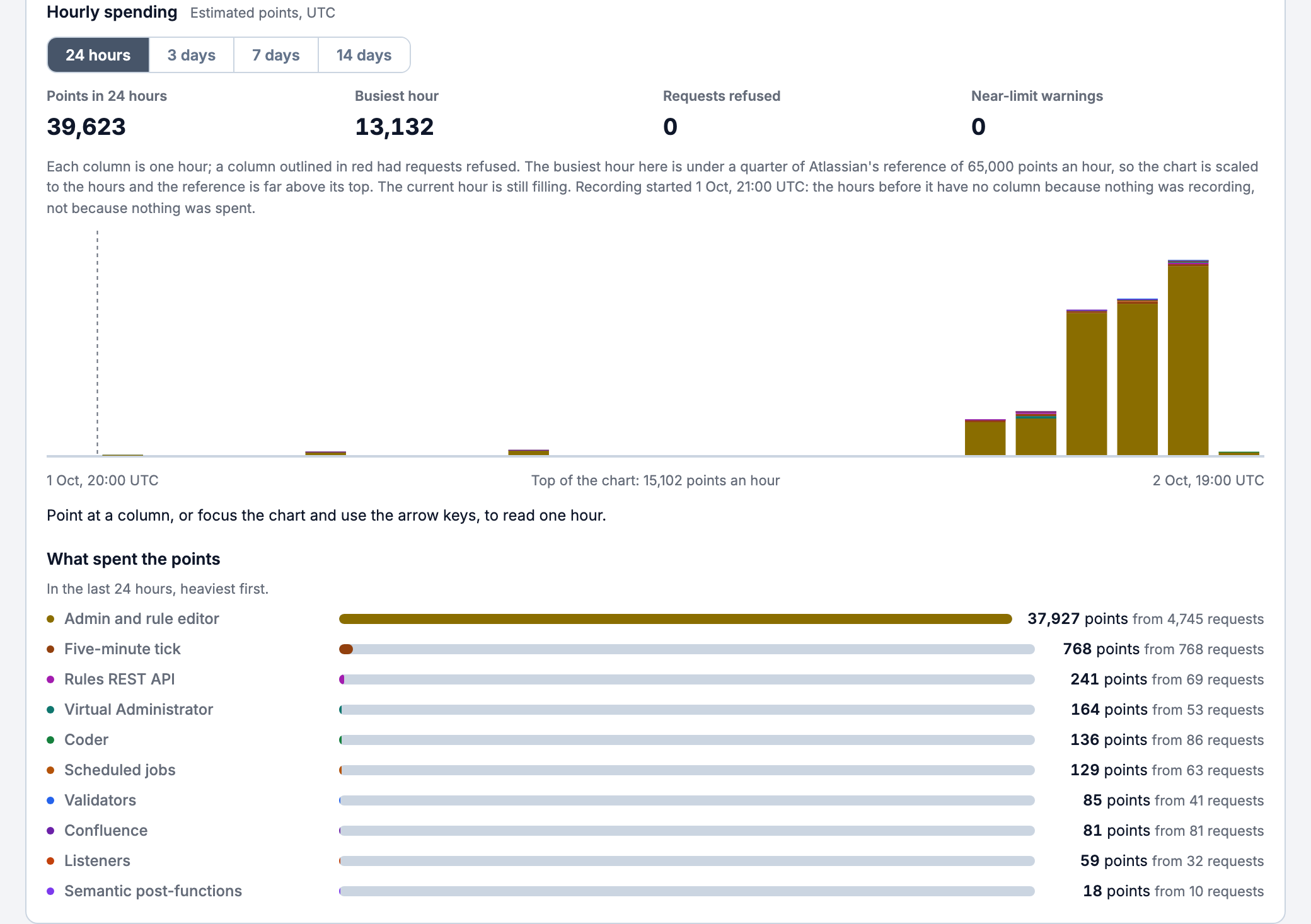The image size is (1311, 924).
Task: Click the 'Five-minute tick' label
Action: [122, 649]
